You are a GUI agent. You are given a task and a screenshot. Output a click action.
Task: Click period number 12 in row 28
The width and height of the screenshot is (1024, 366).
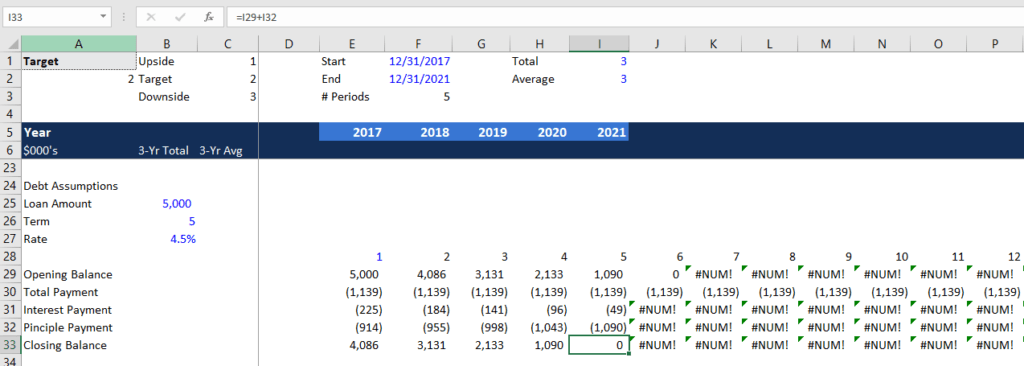995,256
